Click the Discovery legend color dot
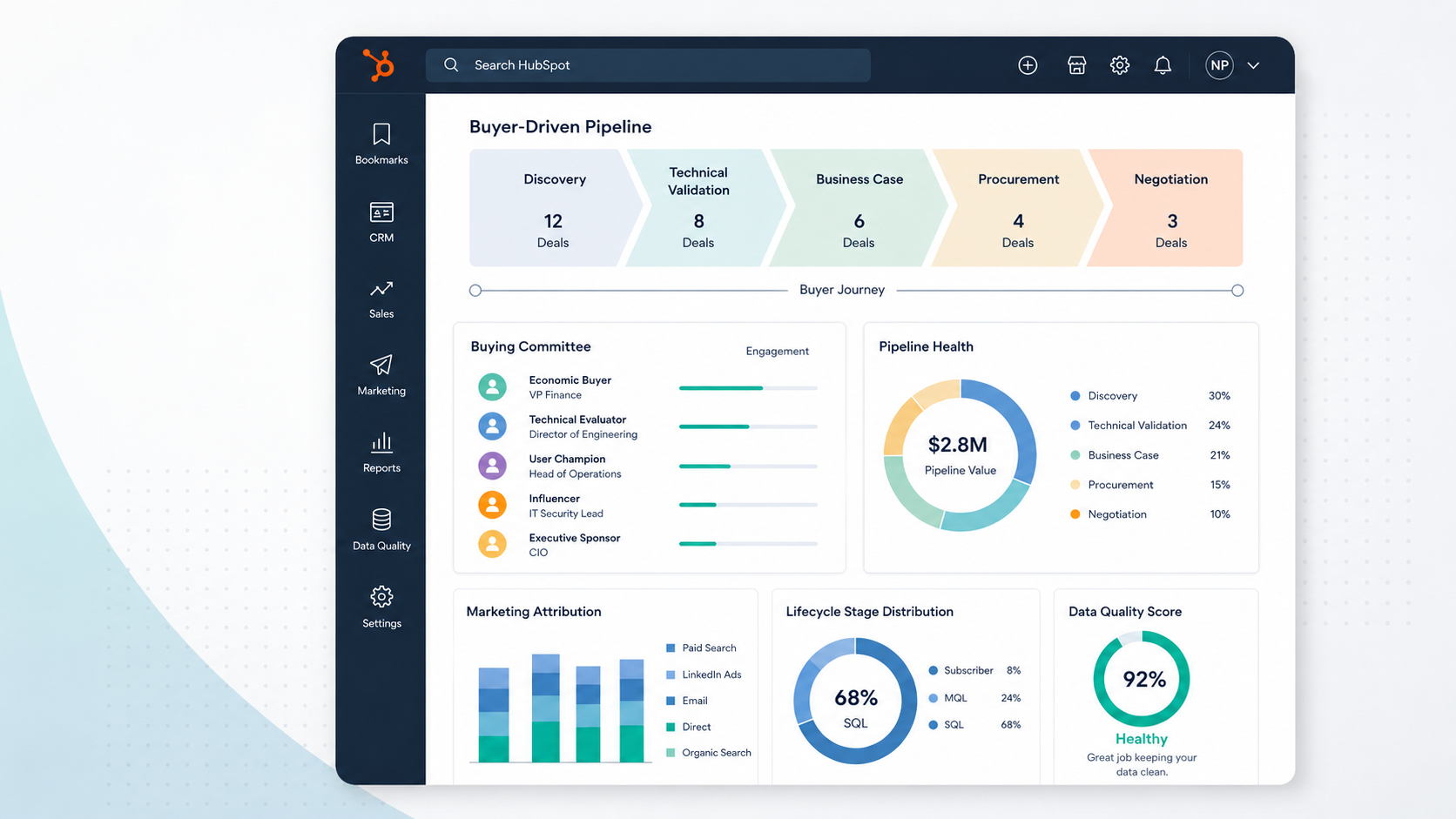Image resolution: width=1456 pixels, height=819 pixels. (1075, 396)
